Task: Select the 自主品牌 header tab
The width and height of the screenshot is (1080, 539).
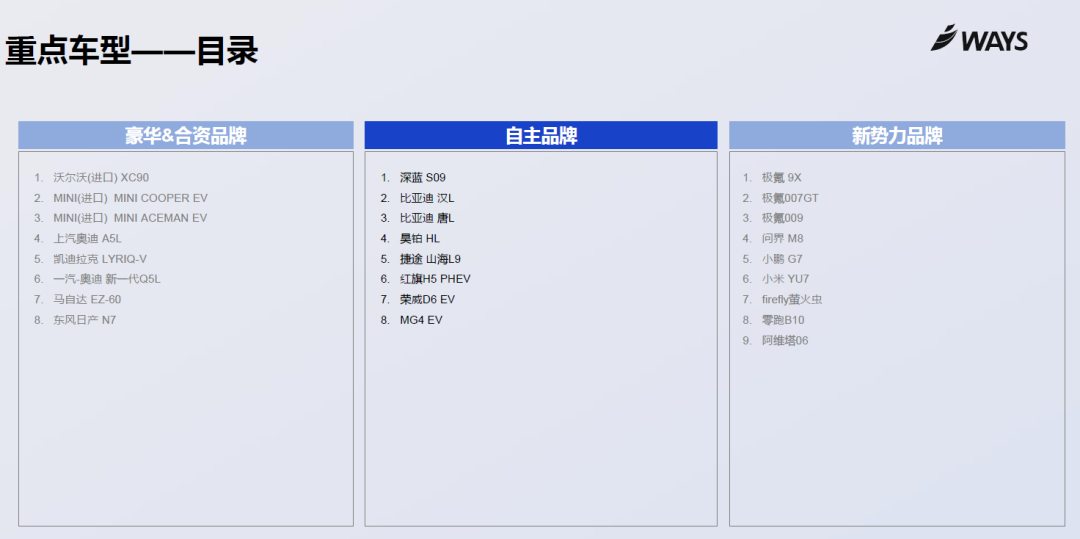Action: click(x=541, y=136)
